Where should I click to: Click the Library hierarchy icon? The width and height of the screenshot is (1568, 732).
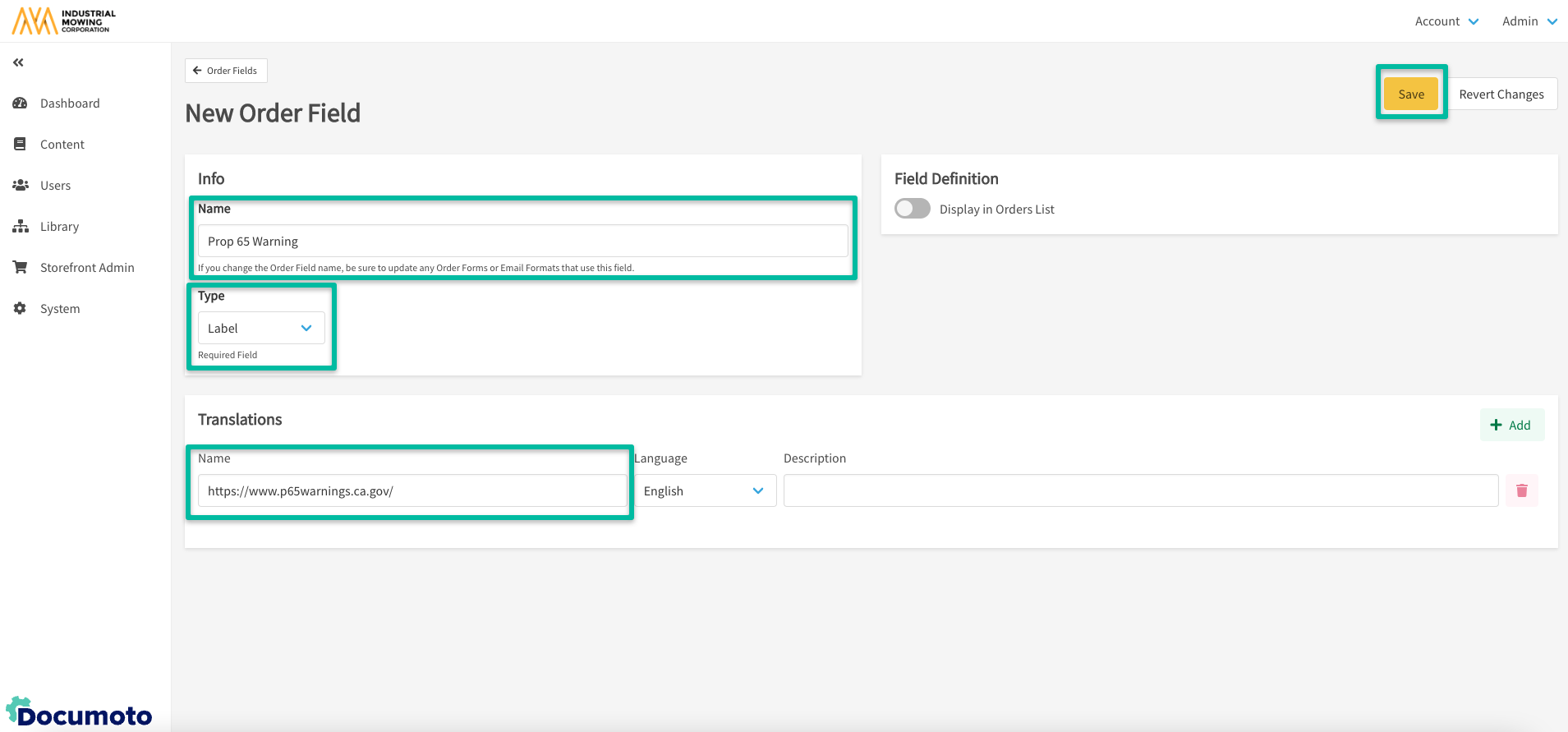point(21,227)
